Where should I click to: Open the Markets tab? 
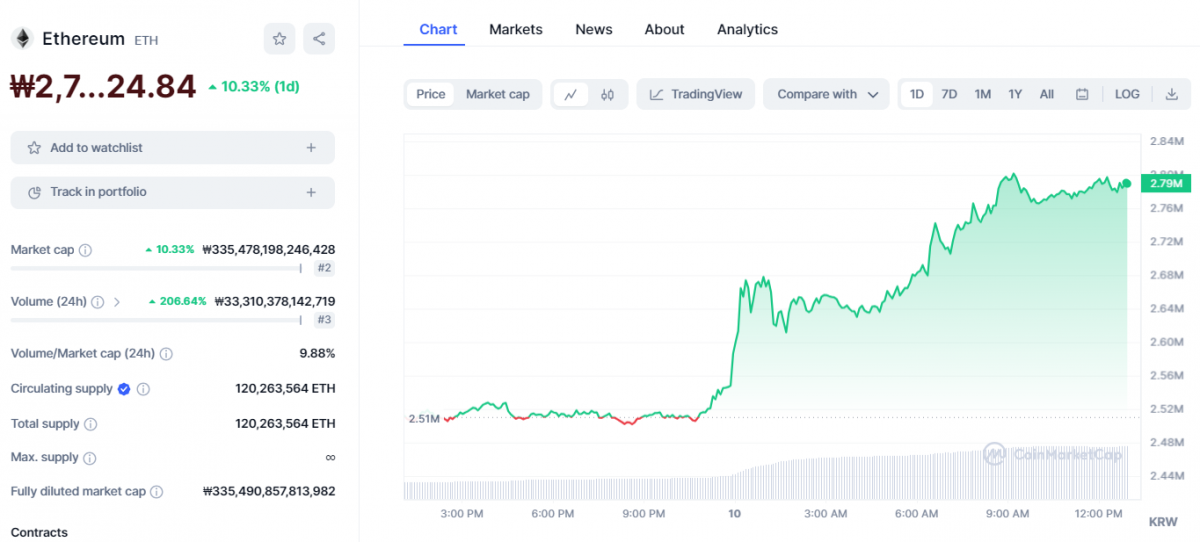coord(515,29)
